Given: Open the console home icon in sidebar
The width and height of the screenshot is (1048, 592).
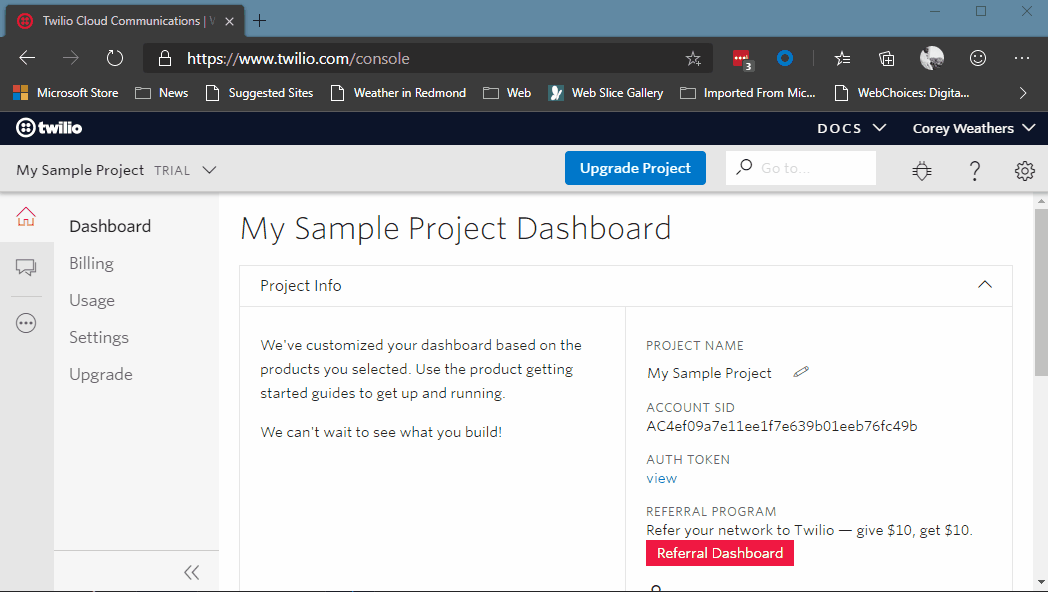Looking at the screenshot, I should click(x=26, y=216).
